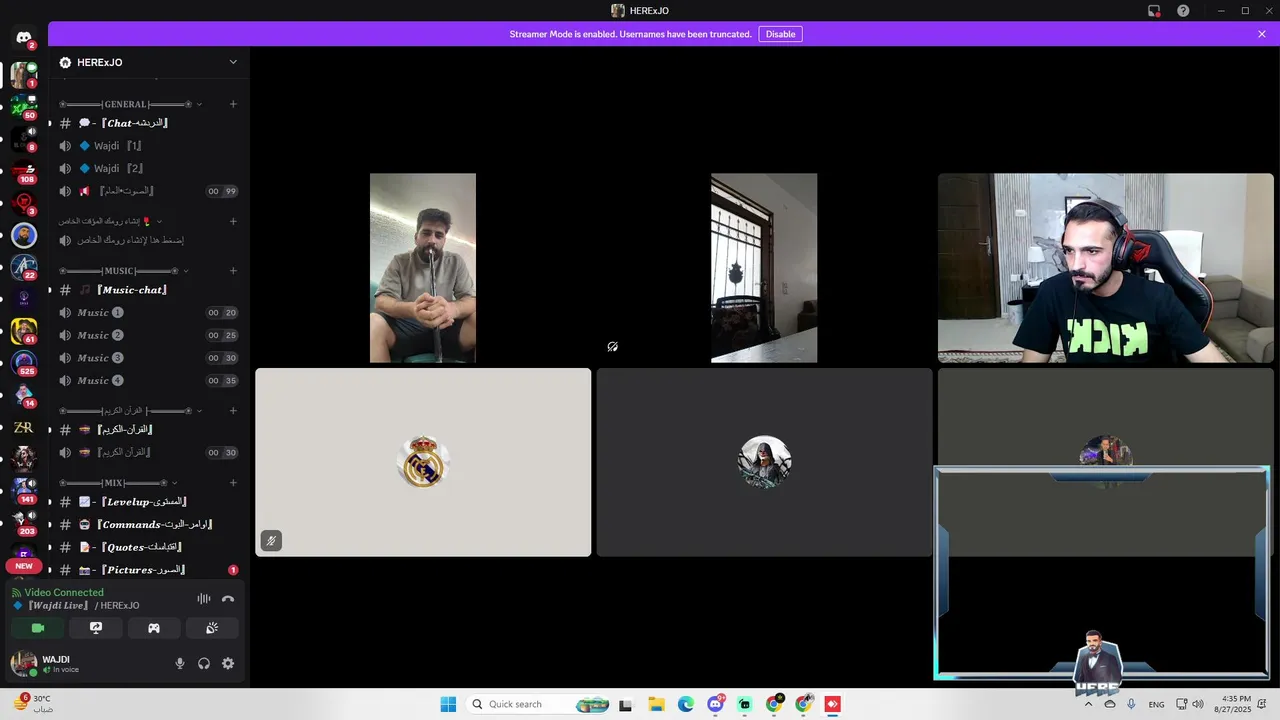Show hidden system tray icons
Viewport: 1280px width, 720px height.
[1088, 704]
